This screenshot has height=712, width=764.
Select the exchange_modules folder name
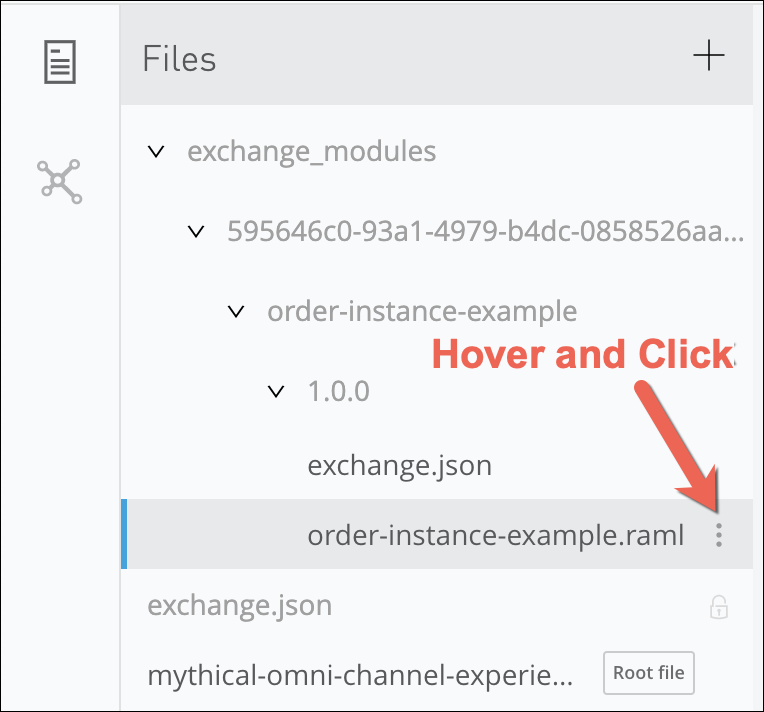[311, 152]
